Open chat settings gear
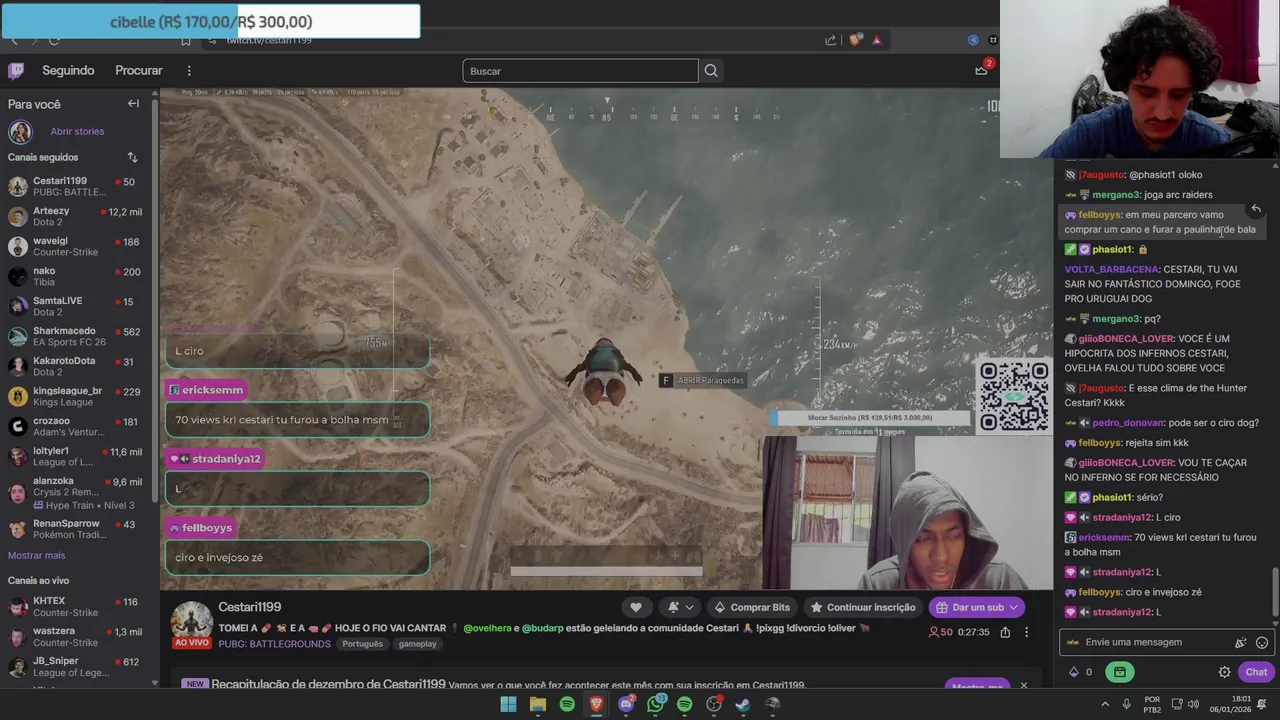1280x720 pixels. [1224, 672]
